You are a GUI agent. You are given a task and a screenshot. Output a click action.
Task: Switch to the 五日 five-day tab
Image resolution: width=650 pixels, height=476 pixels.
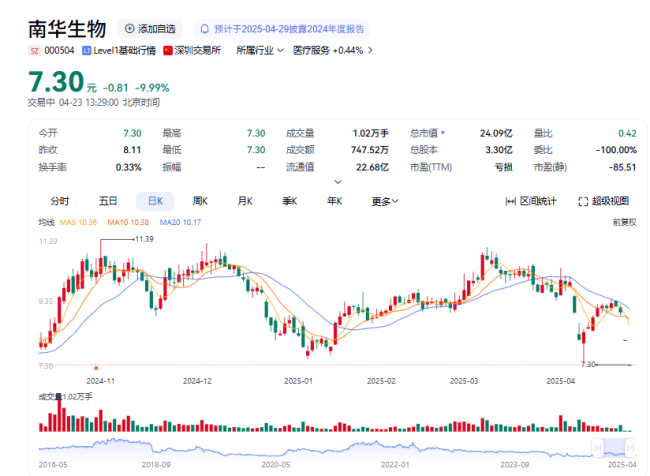click(x=108, y=201)
